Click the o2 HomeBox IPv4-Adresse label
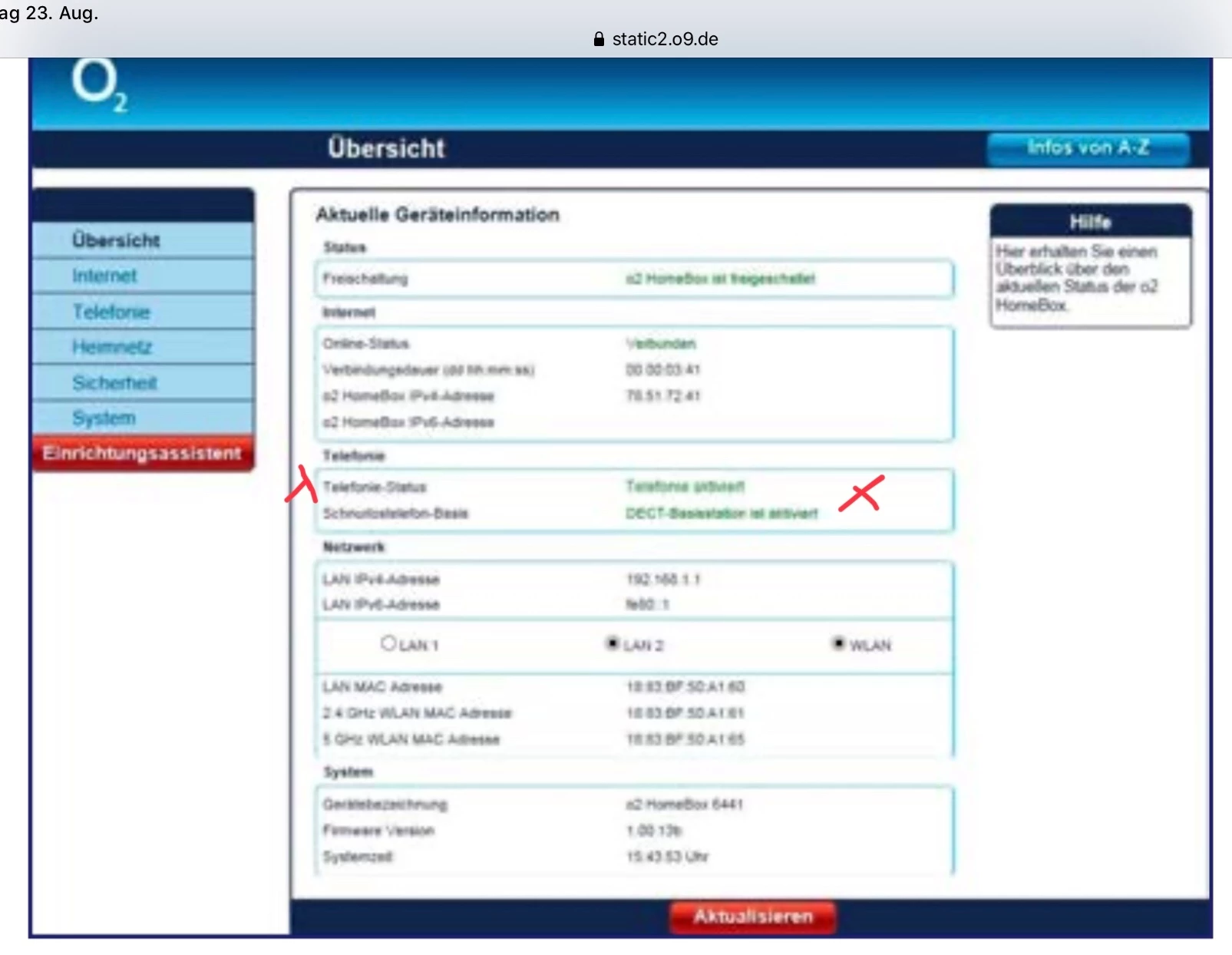This screenshot has width=1232, height=955. pyautogui.click(x=408, y=396)
